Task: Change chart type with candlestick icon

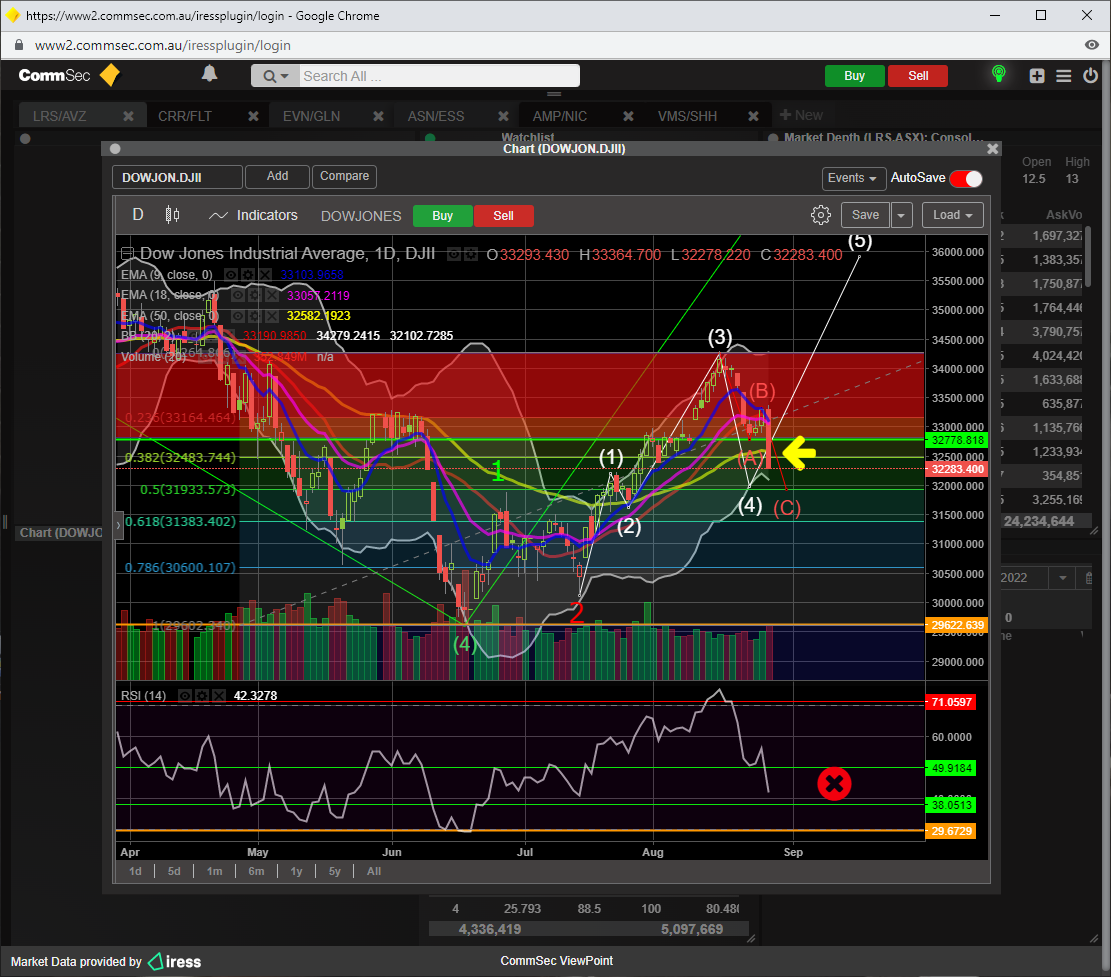Action: [x=172, y=215]
